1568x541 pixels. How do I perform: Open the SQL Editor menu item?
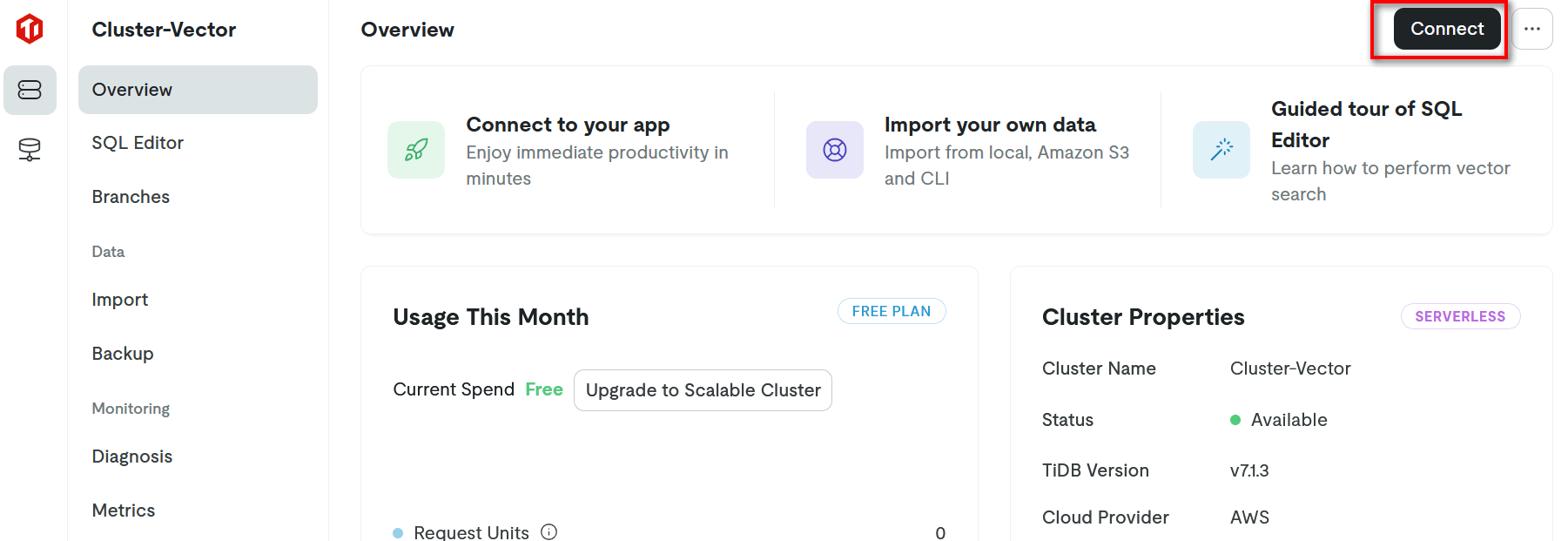click(x=138, y=143)
